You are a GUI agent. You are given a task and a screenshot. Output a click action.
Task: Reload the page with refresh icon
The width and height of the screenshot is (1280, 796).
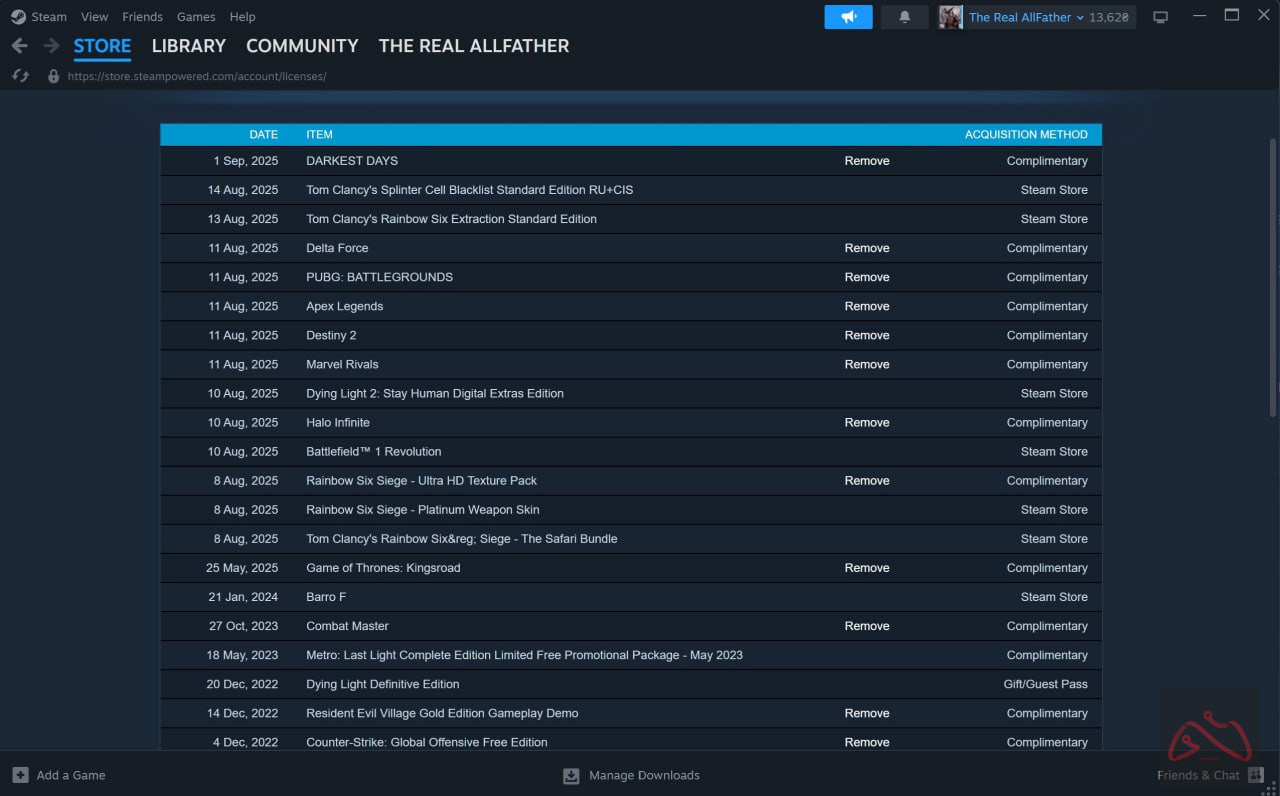pos(20,76)
